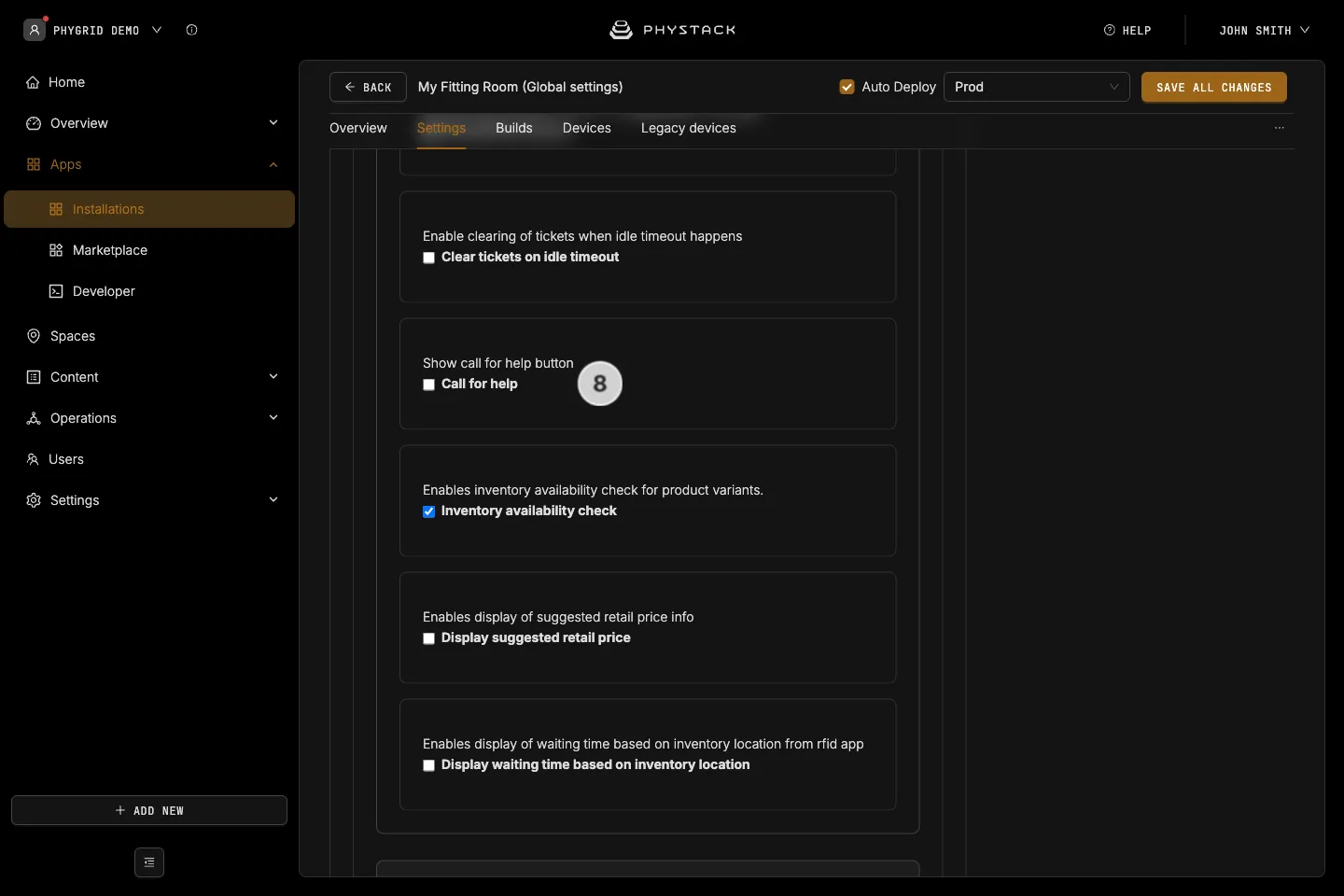Image resolution: width=1344 pixels, height=896 pixels.
Task: Uncheck Inventory availability check
Action: coord(428,511)
